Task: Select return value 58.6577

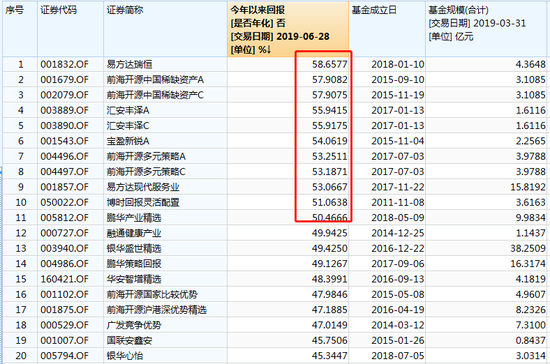Action: [330, 65]
